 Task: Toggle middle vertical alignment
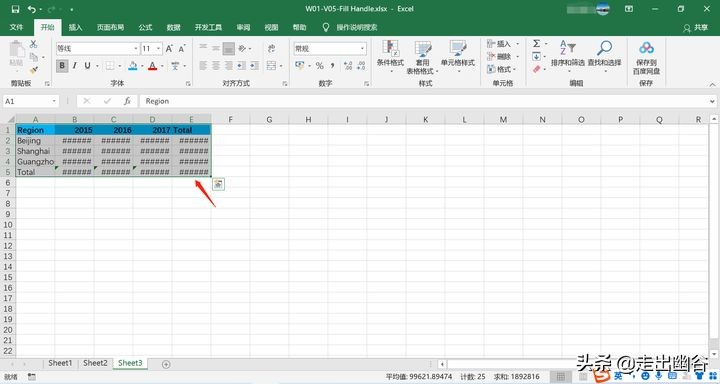pyautogui.click(x=216, y=48)
